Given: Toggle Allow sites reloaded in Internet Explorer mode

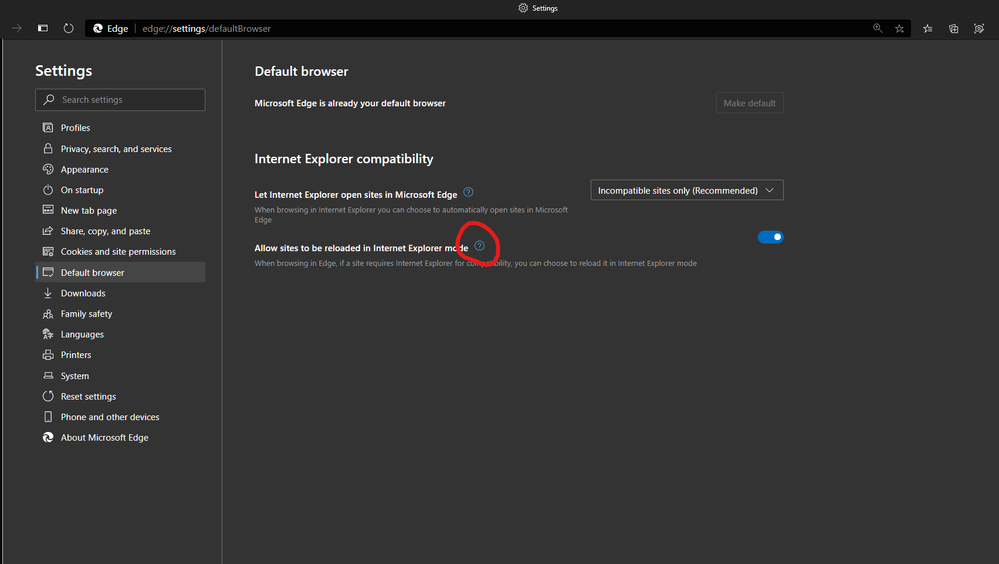Looking at the screenshot, I should (x=770, y=237).
